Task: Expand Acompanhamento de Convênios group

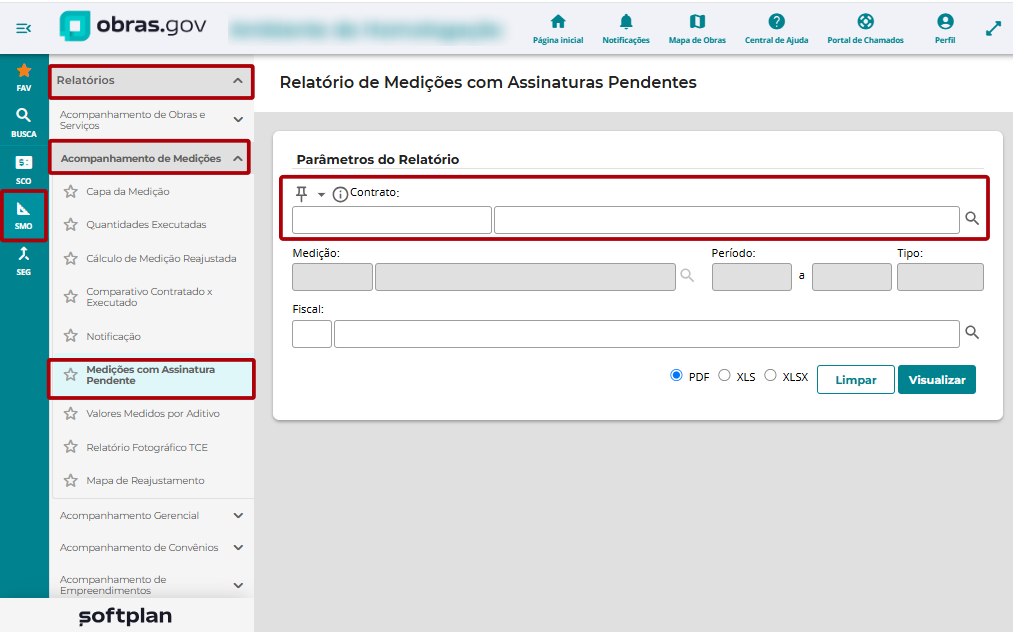Action: 238,547
